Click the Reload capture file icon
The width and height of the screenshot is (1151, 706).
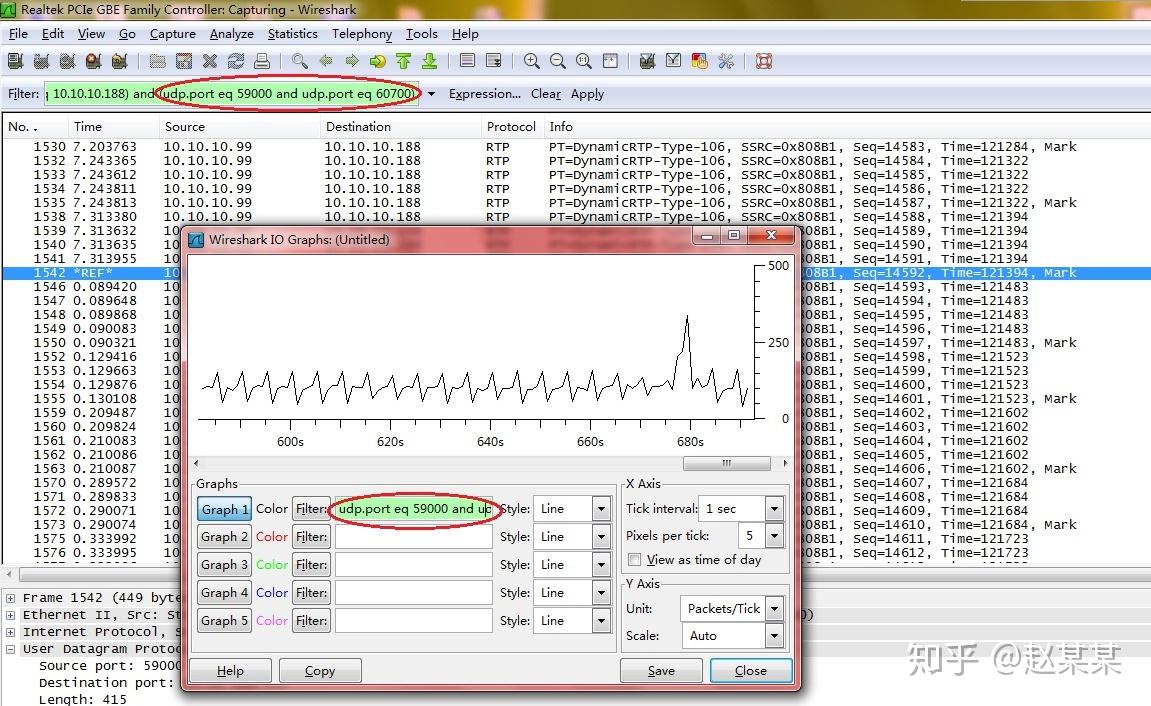[x=236, y=61]
